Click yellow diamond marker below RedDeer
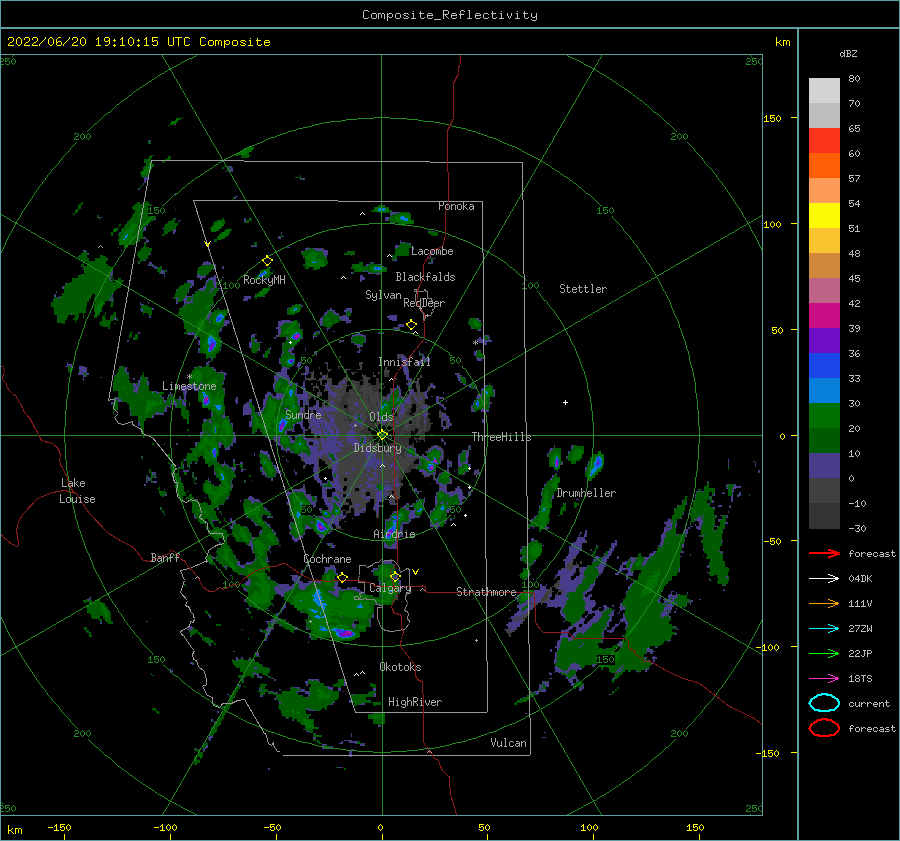This screenshot has width=900, height=841. click(x=412, y=325)
